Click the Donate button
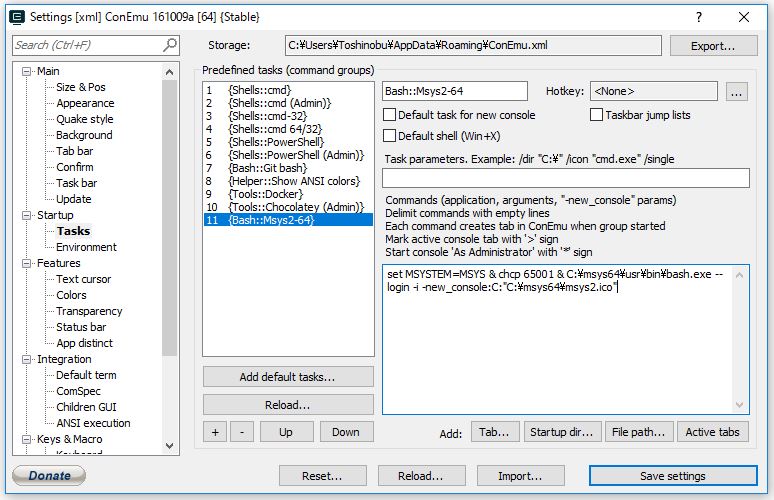 tap(49, 475)
